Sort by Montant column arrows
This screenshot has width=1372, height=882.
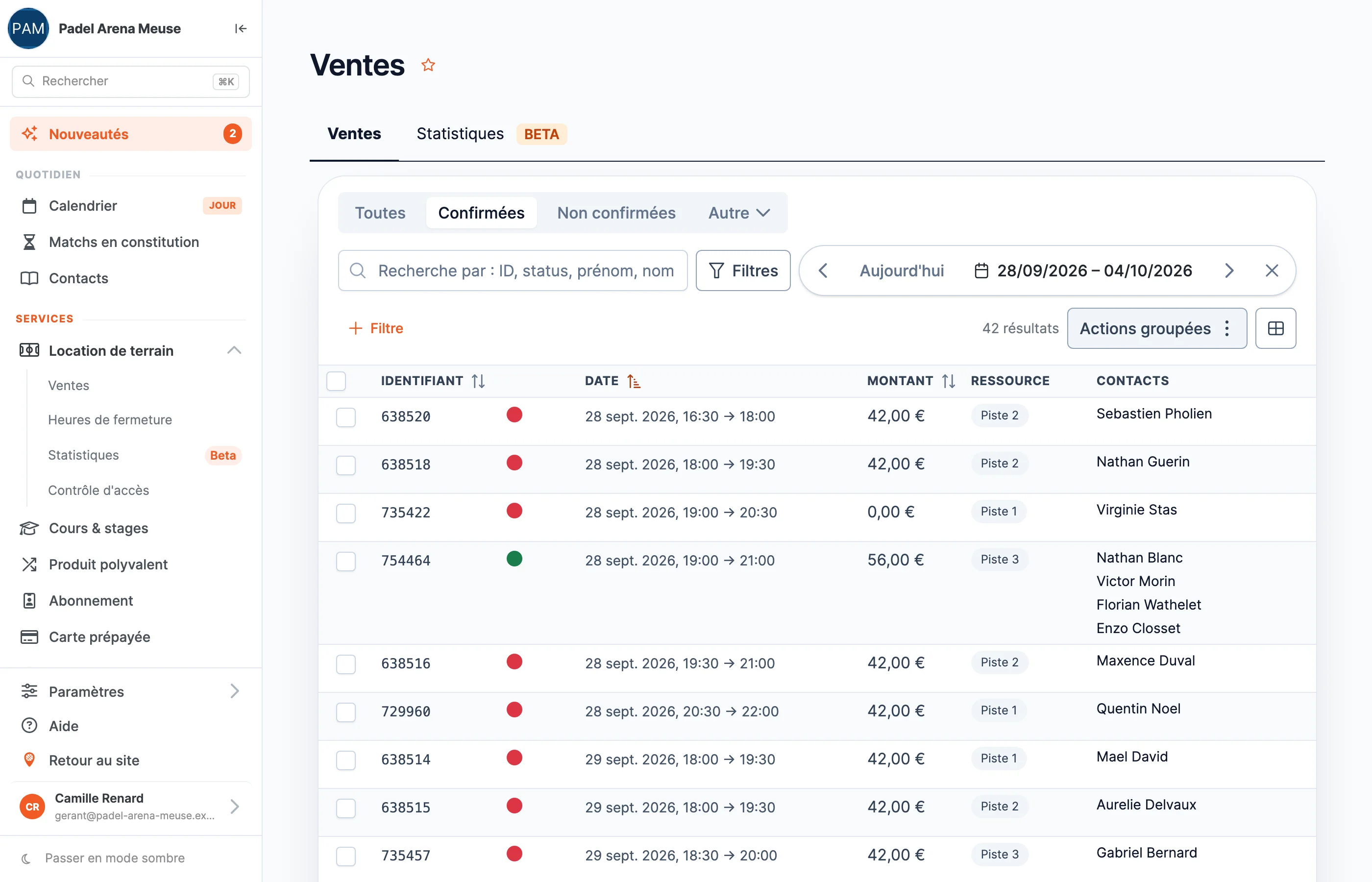(948, 381)
